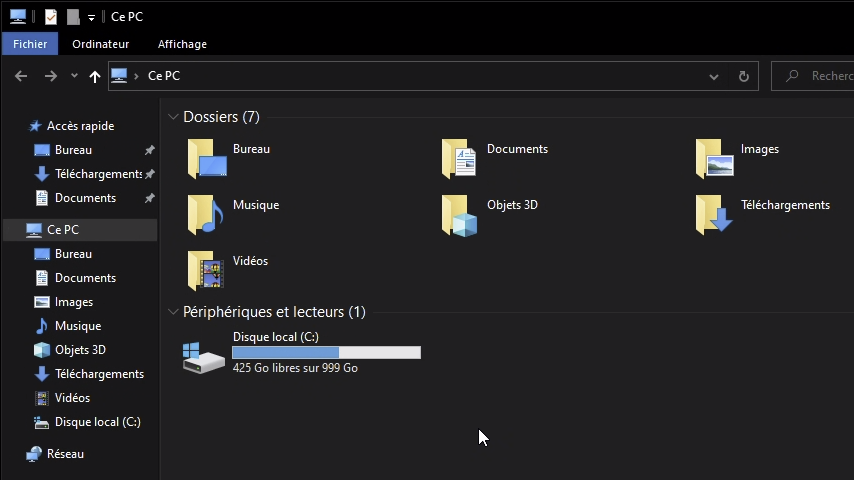Click the Périphériques et lecteurs (1) header
Image resolution: width=854 pixels, height=480 pixels.
274,312
